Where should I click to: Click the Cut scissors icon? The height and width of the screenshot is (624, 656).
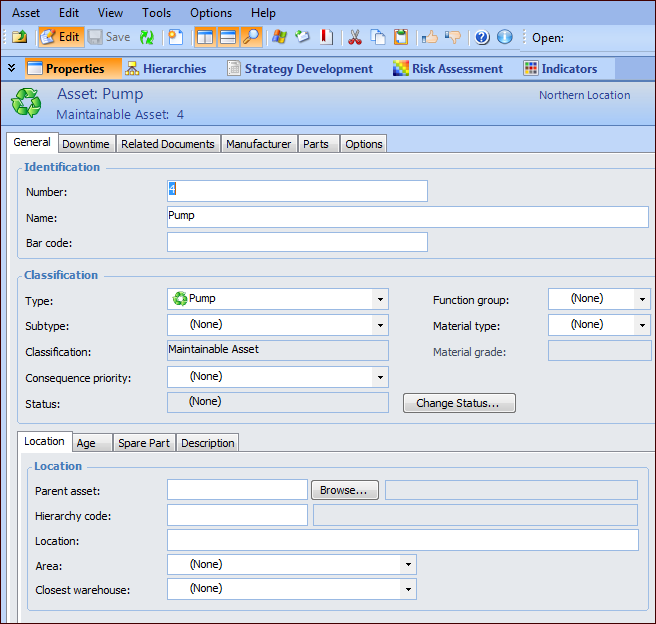point(354,37)
